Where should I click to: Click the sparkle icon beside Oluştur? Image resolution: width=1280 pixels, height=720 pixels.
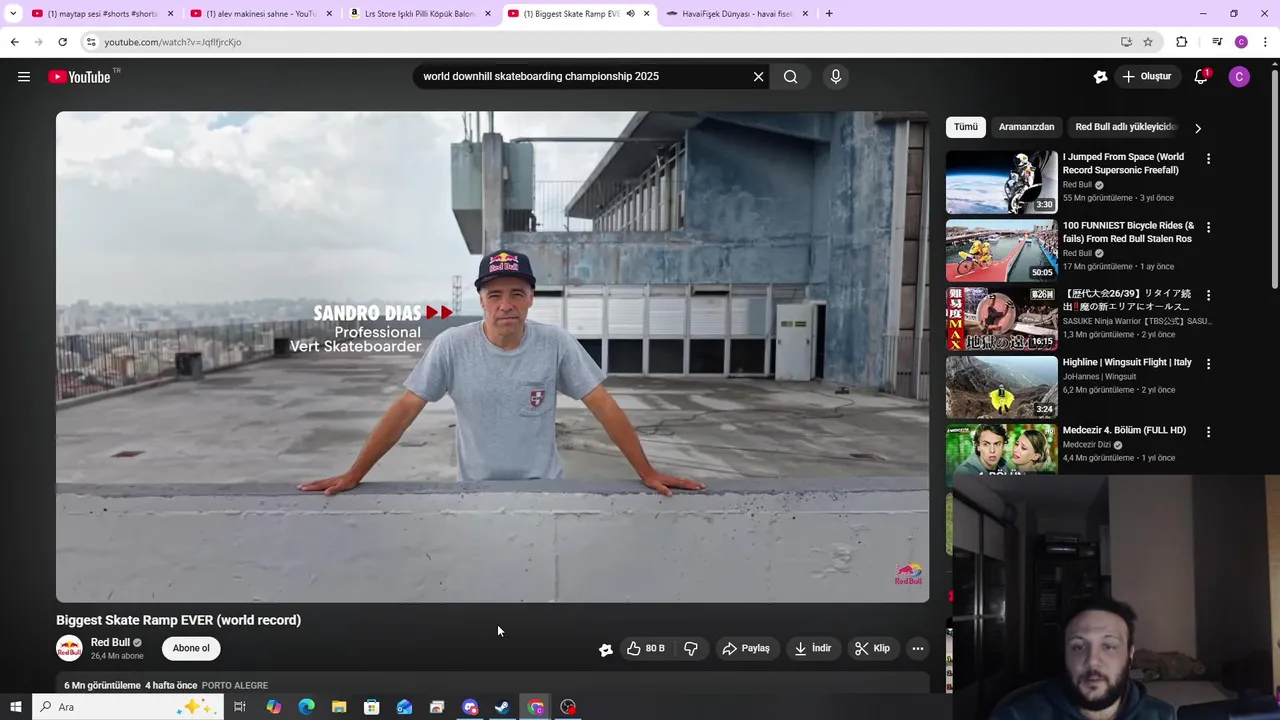pos(1100,77)
